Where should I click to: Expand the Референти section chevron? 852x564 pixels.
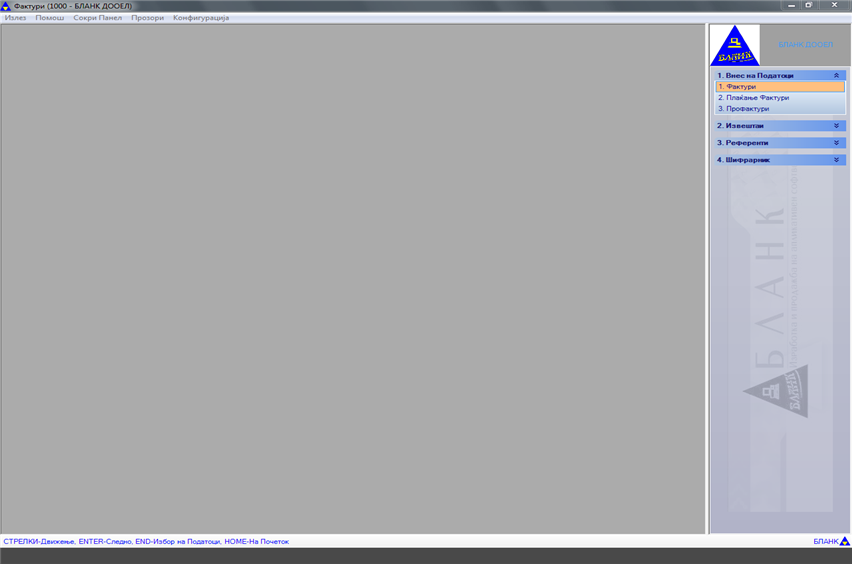(x=837, y=143)
